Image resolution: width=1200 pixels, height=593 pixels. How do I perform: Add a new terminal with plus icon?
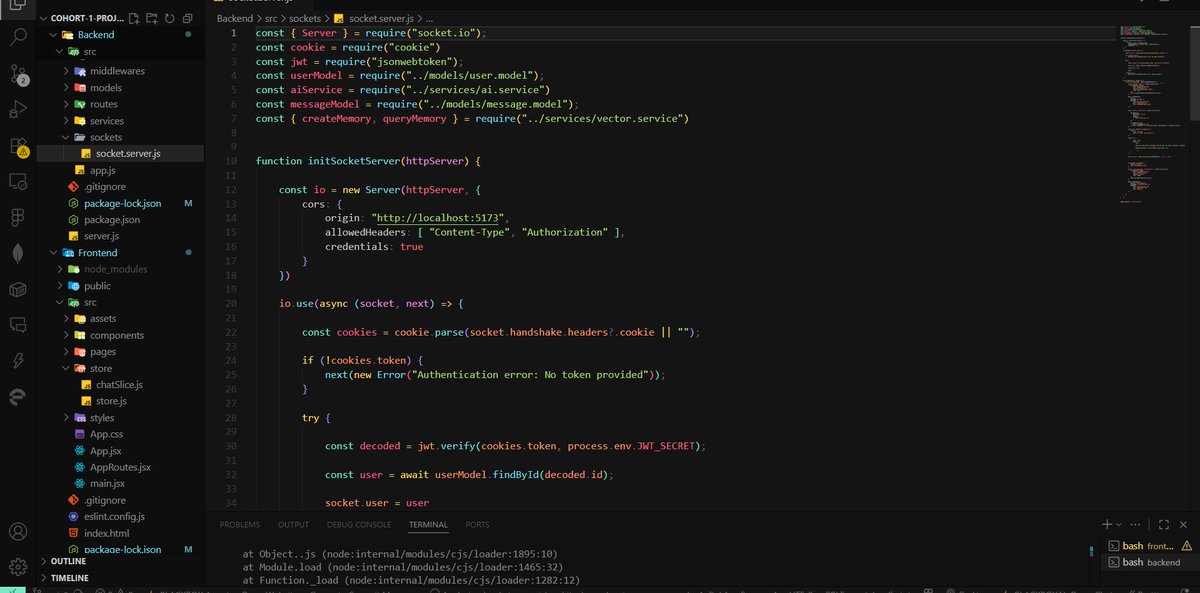click(1107, 524)
